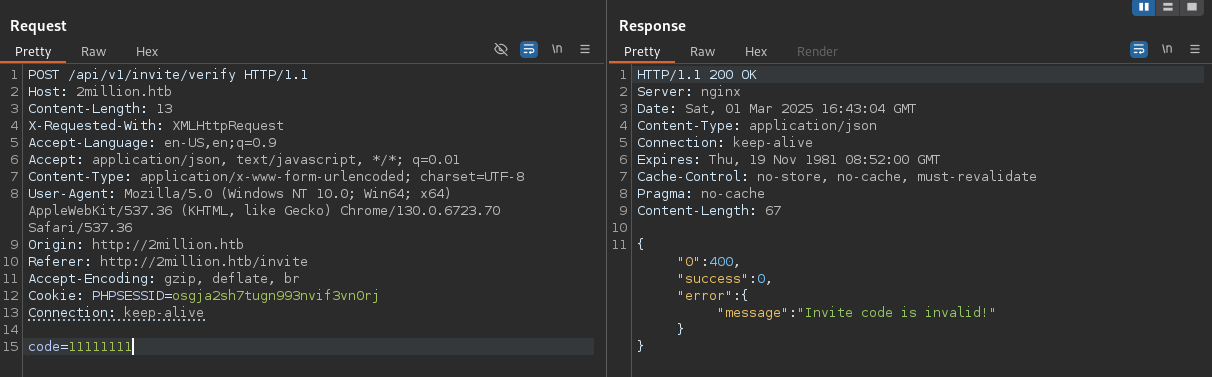Switch Request view to Pretty tab
This screenshot has height=377, width=1212.
(x=32, y=51)
